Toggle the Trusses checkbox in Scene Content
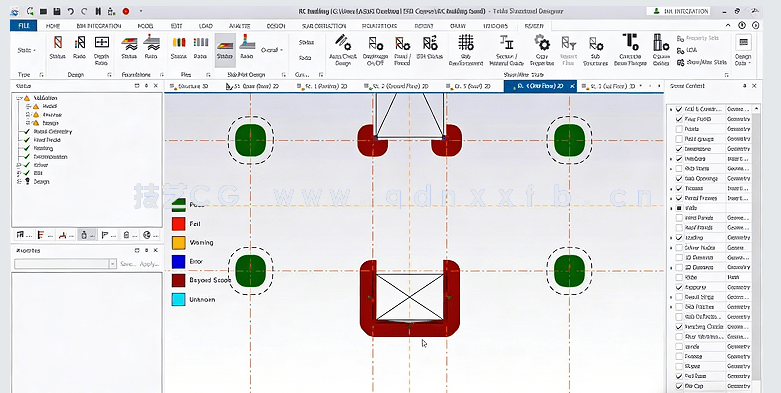 tap(679, 188)
